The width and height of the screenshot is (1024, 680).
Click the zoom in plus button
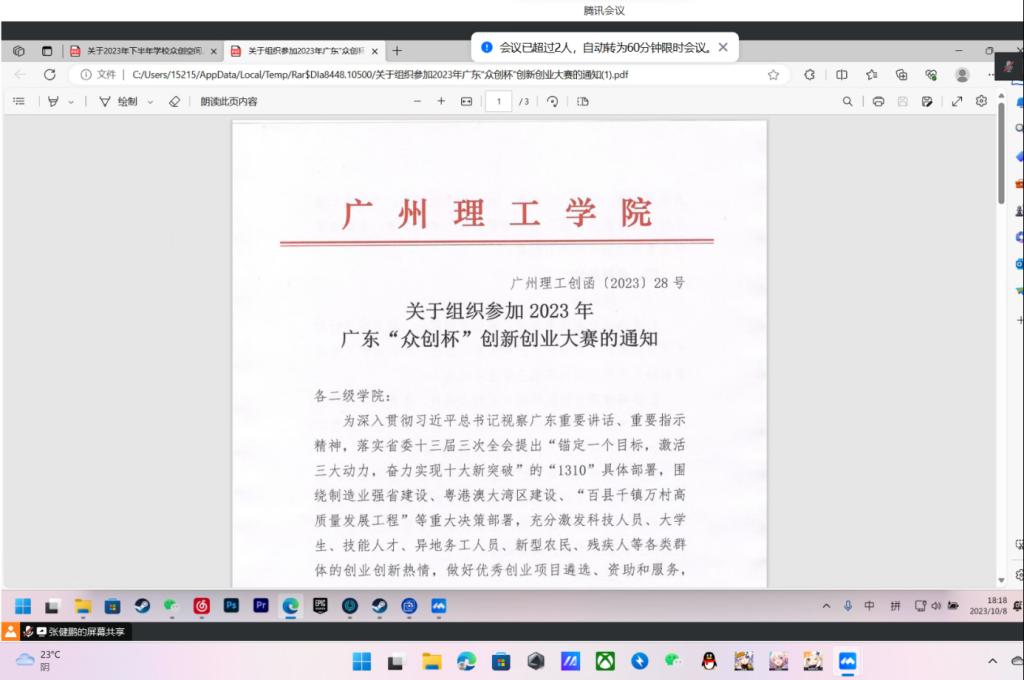point(441,101)
